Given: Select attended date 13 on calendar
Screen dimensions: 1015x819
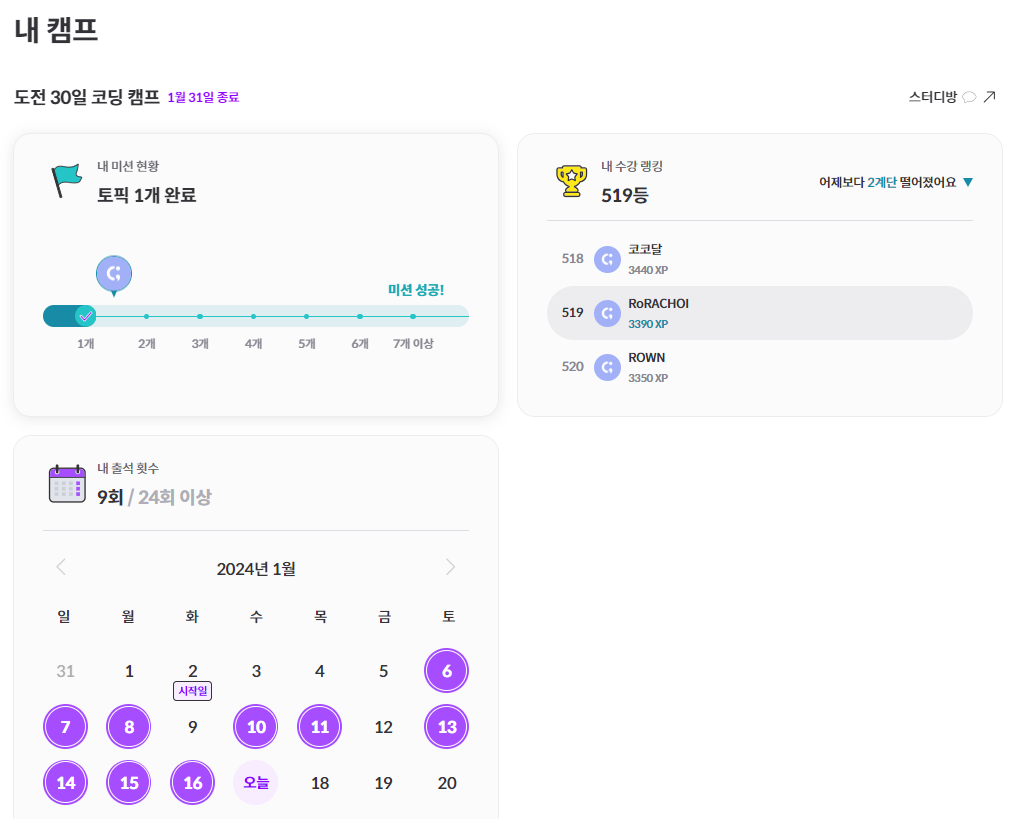Looking at the screenshot, I should pos(447,726).
